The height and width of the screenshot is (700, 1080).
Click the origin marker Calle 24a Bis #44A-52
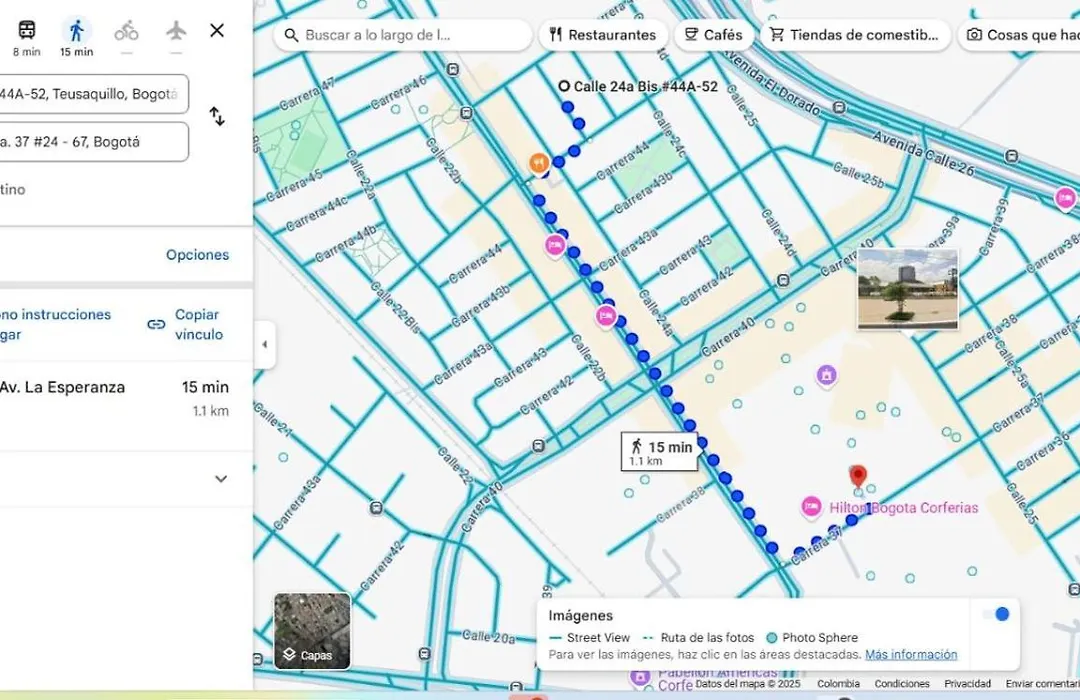[564, 86]
